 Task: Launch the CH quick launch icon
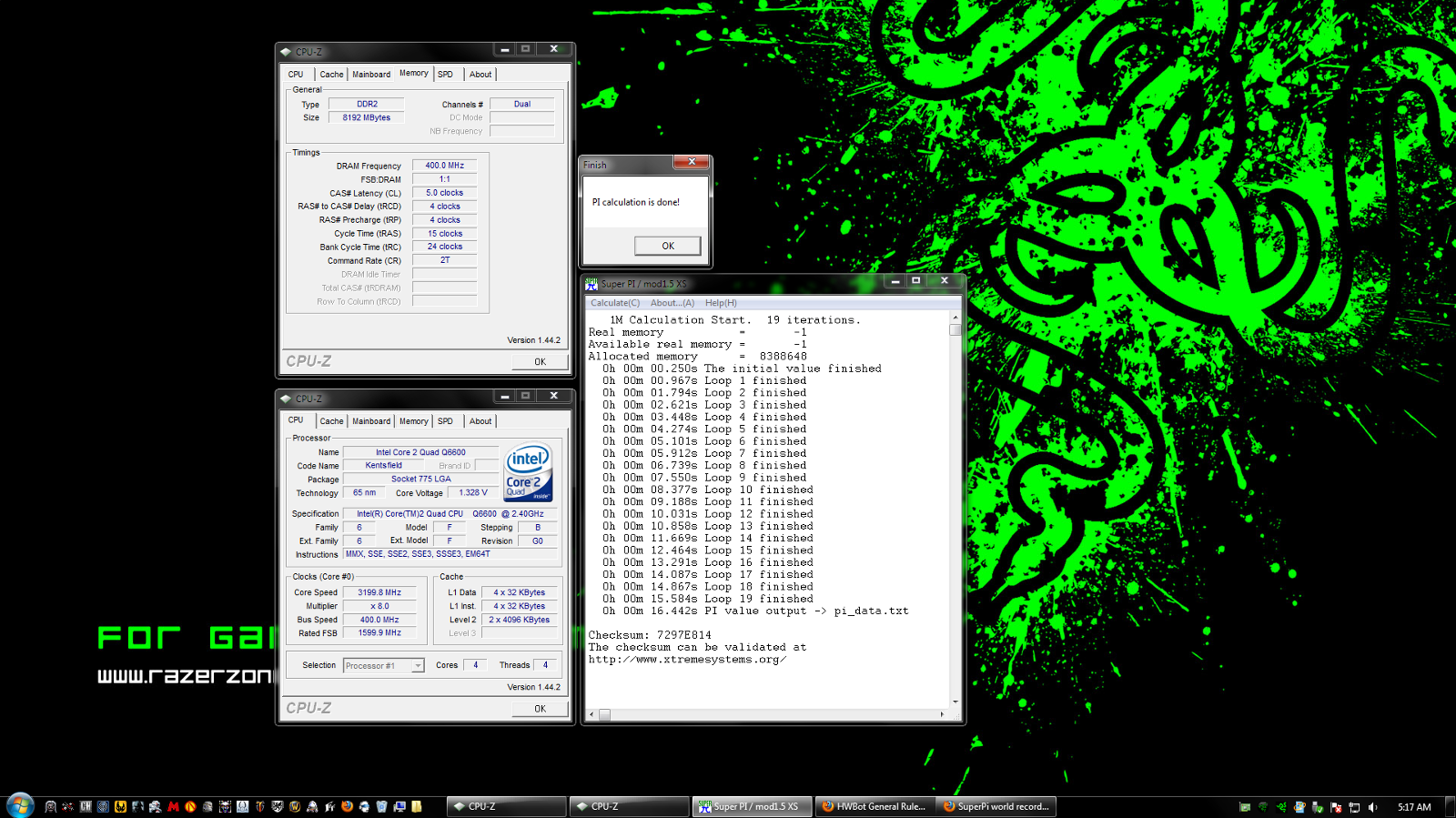86,806
